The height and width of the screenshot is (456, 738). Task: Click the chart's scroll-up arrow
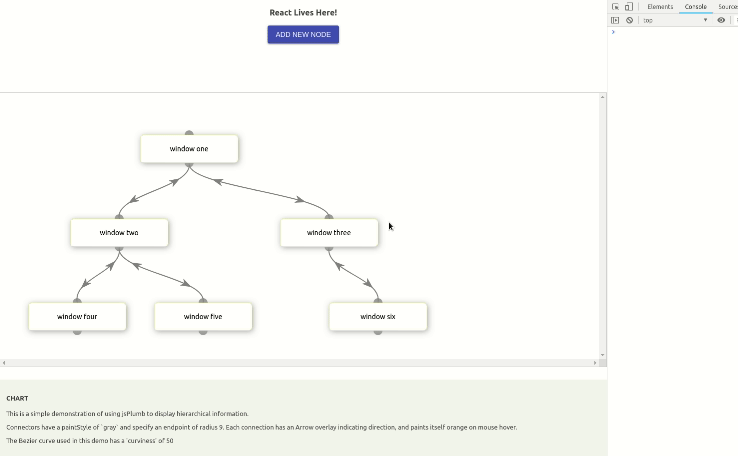603,98
